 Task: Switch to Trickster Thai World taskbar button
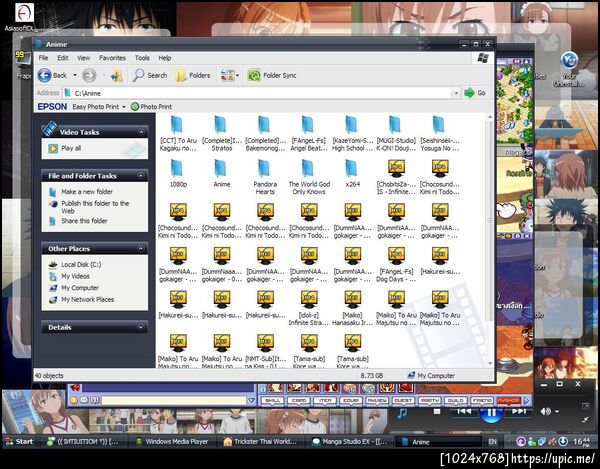pyautogui.click(x=261, y=441)
